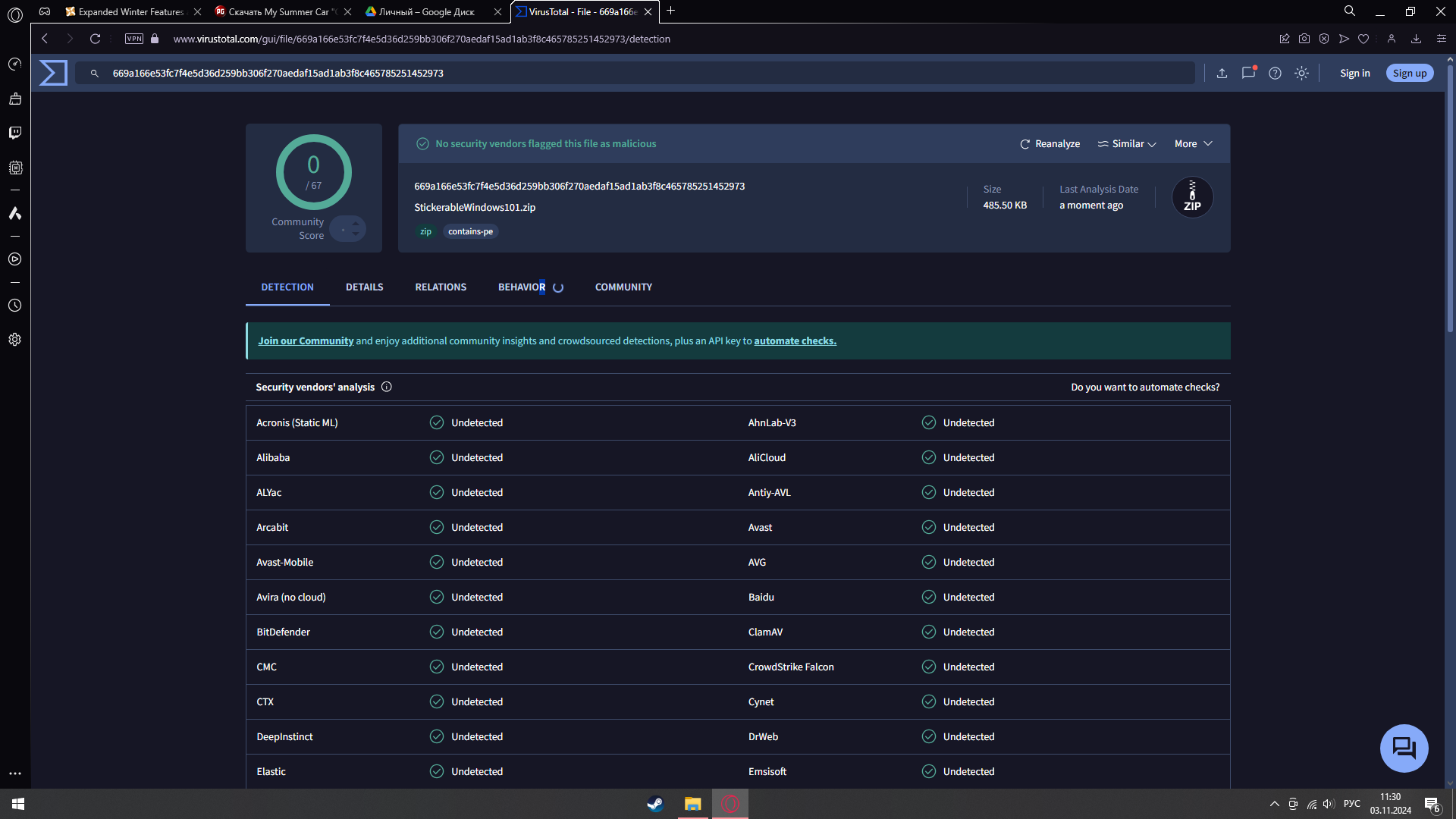Switch to the BEHAVIOR tab
The width and height of the screenshot is (1456, 819).
(x=530, y=287)
